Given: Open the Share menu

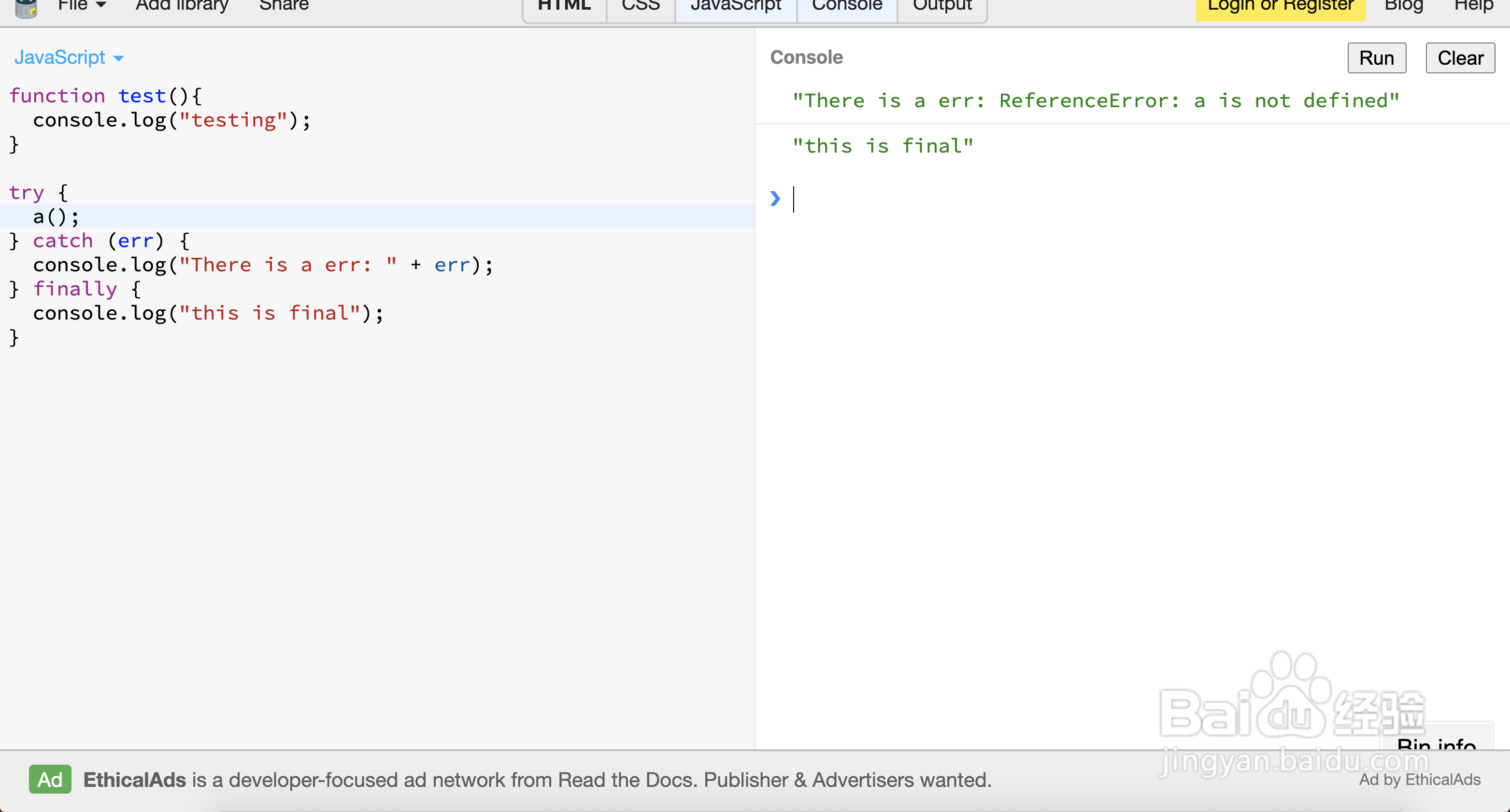Looking at the screenshot, I should tap(284, 6).
